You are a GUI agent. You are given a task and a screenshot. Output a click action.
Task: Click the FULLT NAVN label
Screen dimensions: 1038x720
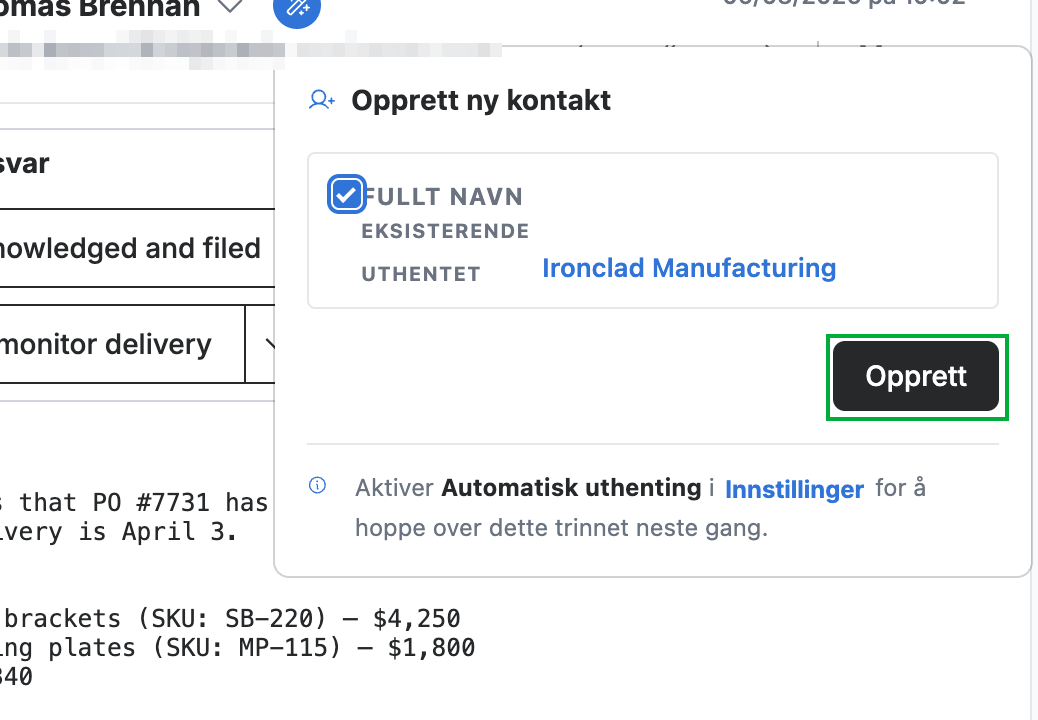click(x=443, y=197)
